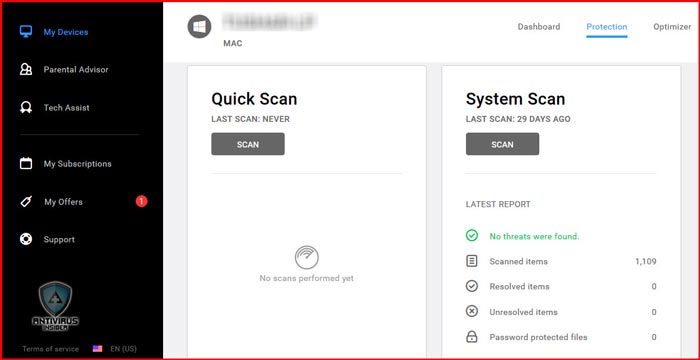Viewport: 700px width, 360px height.
Task: Click the No scans performed yet text
Action: tap(306, 278)
